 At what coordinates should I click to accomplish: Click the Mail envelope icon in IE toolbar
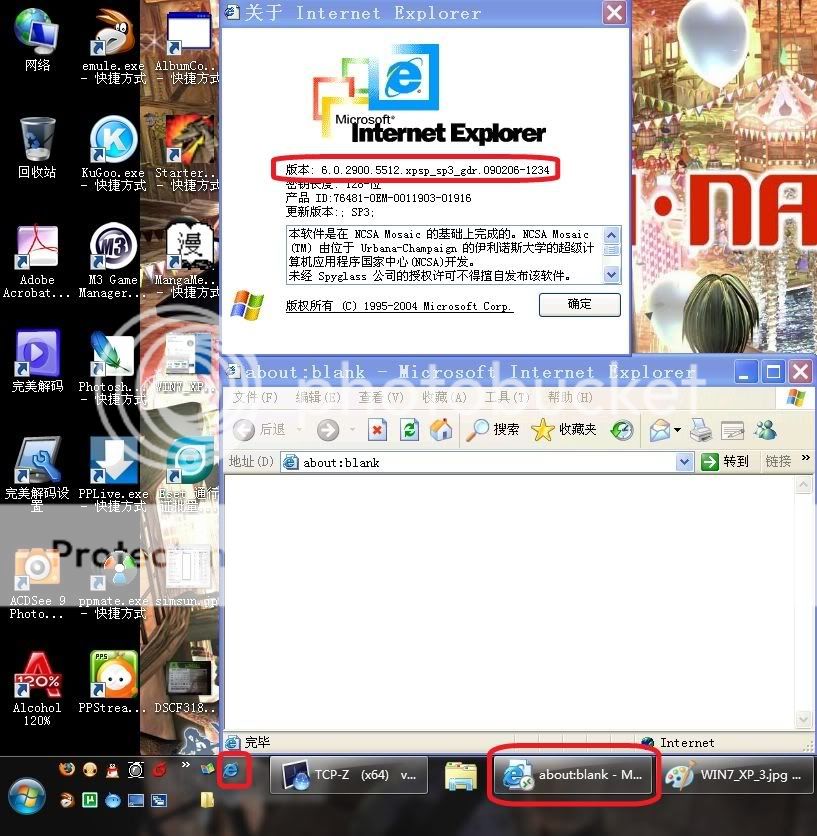click(x=660, y=430)
